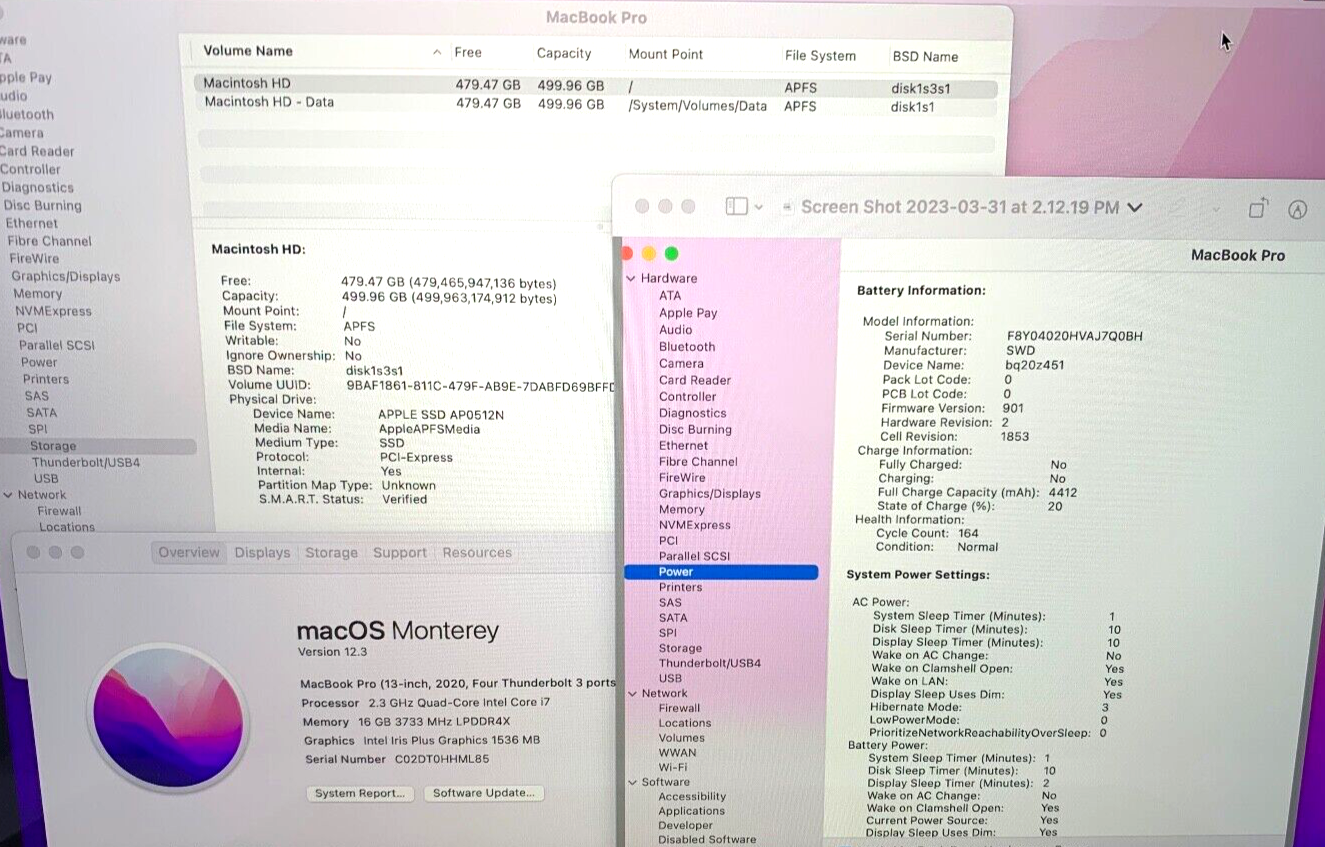Screen dimensions: 1325x847
Task: Toggle the sidebar view button in Preview
Action: pos(737,206)
